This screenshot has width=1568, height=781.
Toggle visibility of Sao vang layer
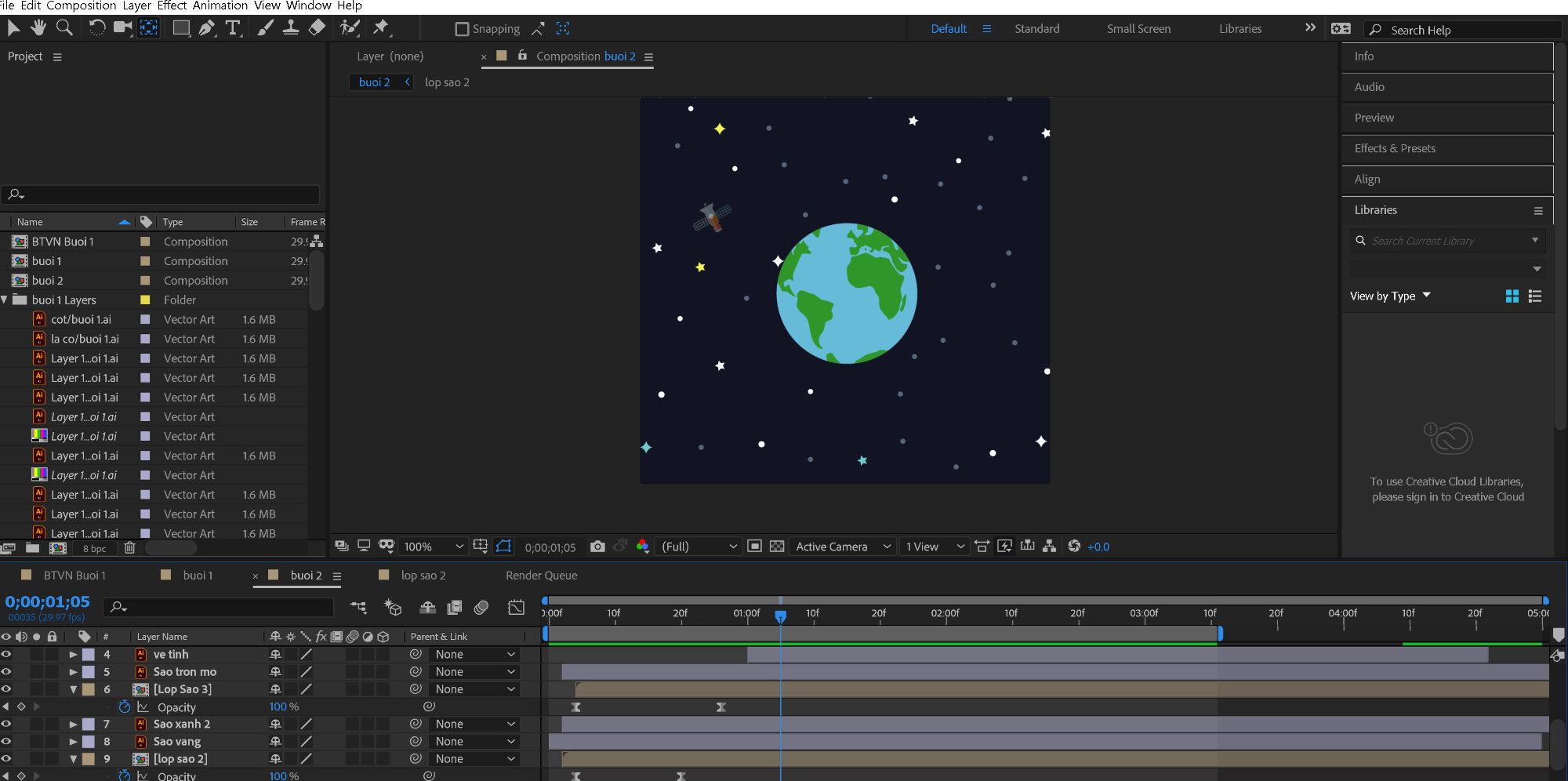(6, 741)
